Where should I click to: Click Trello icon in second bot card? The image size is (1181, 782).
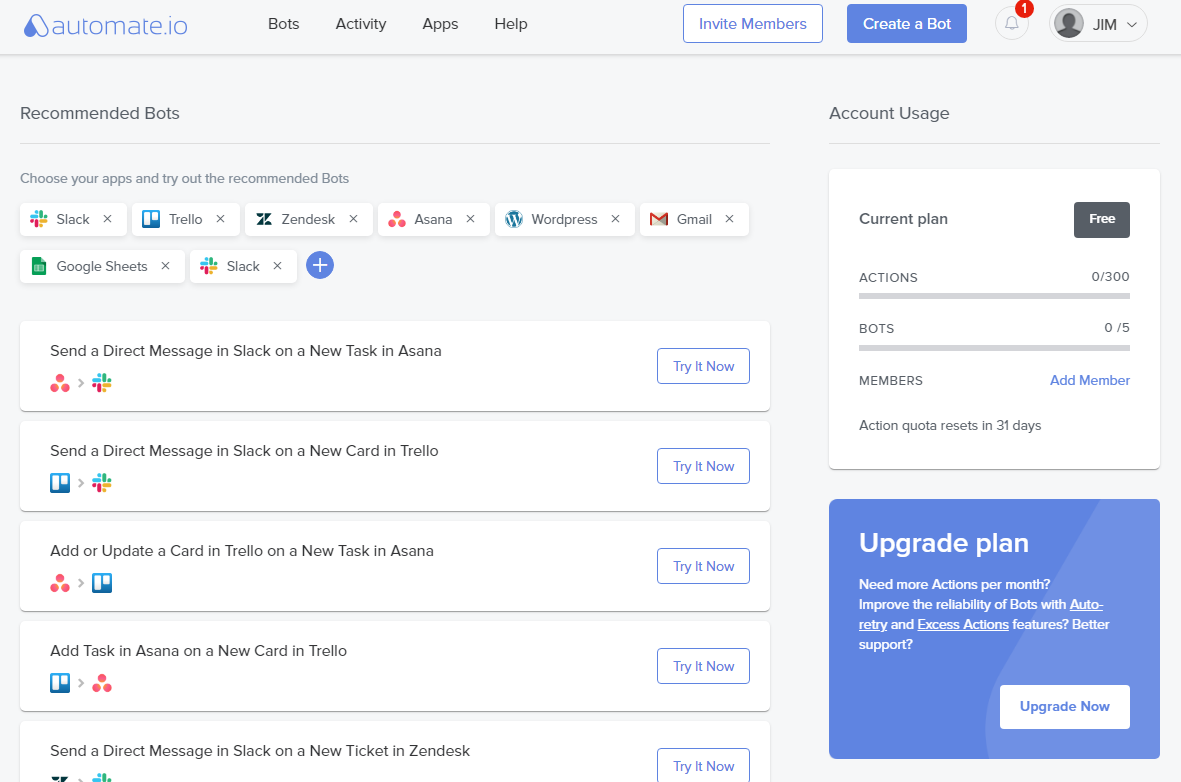point(60,483)
